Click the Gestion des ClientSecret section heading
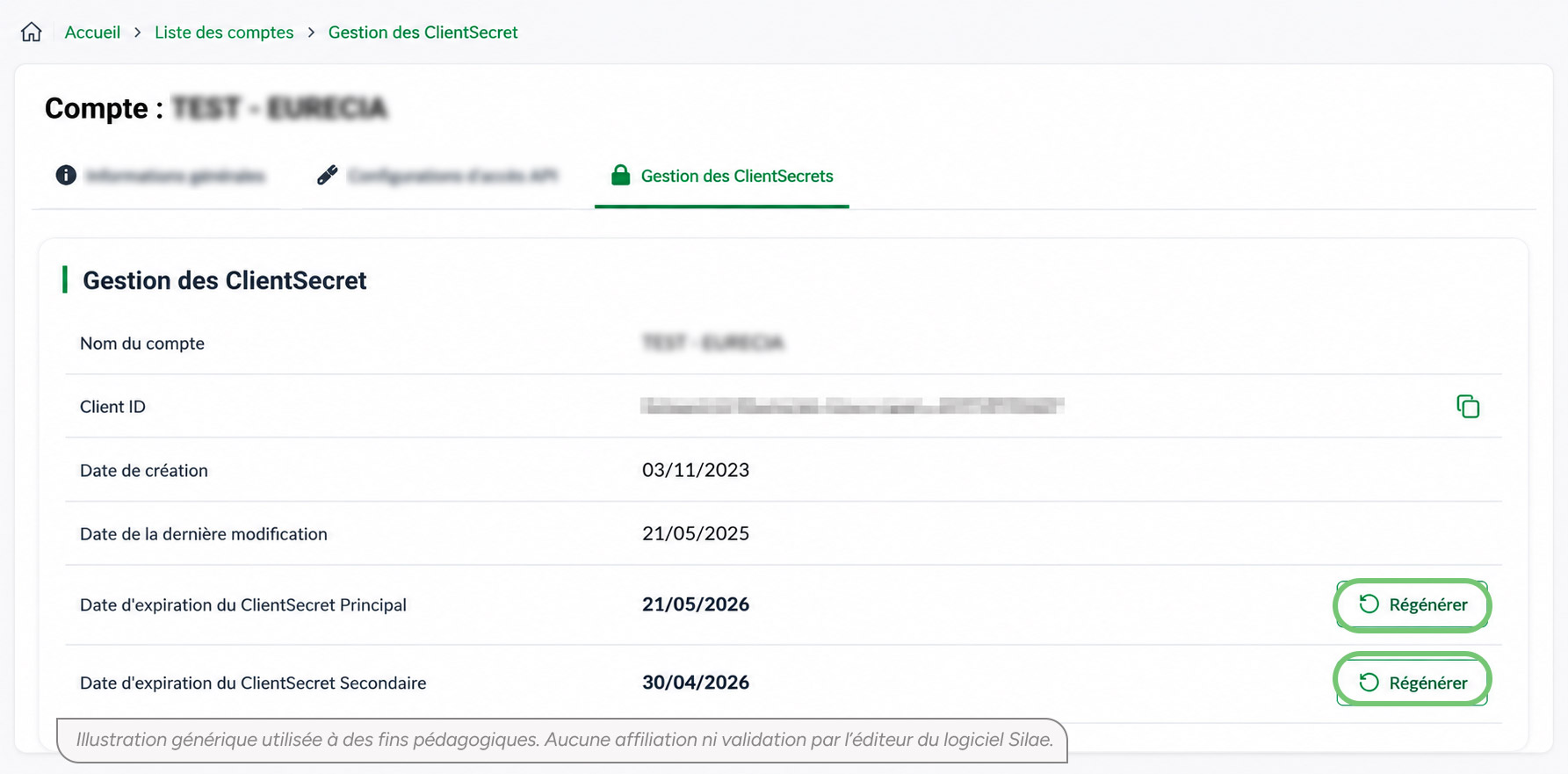 pos(225,280)
